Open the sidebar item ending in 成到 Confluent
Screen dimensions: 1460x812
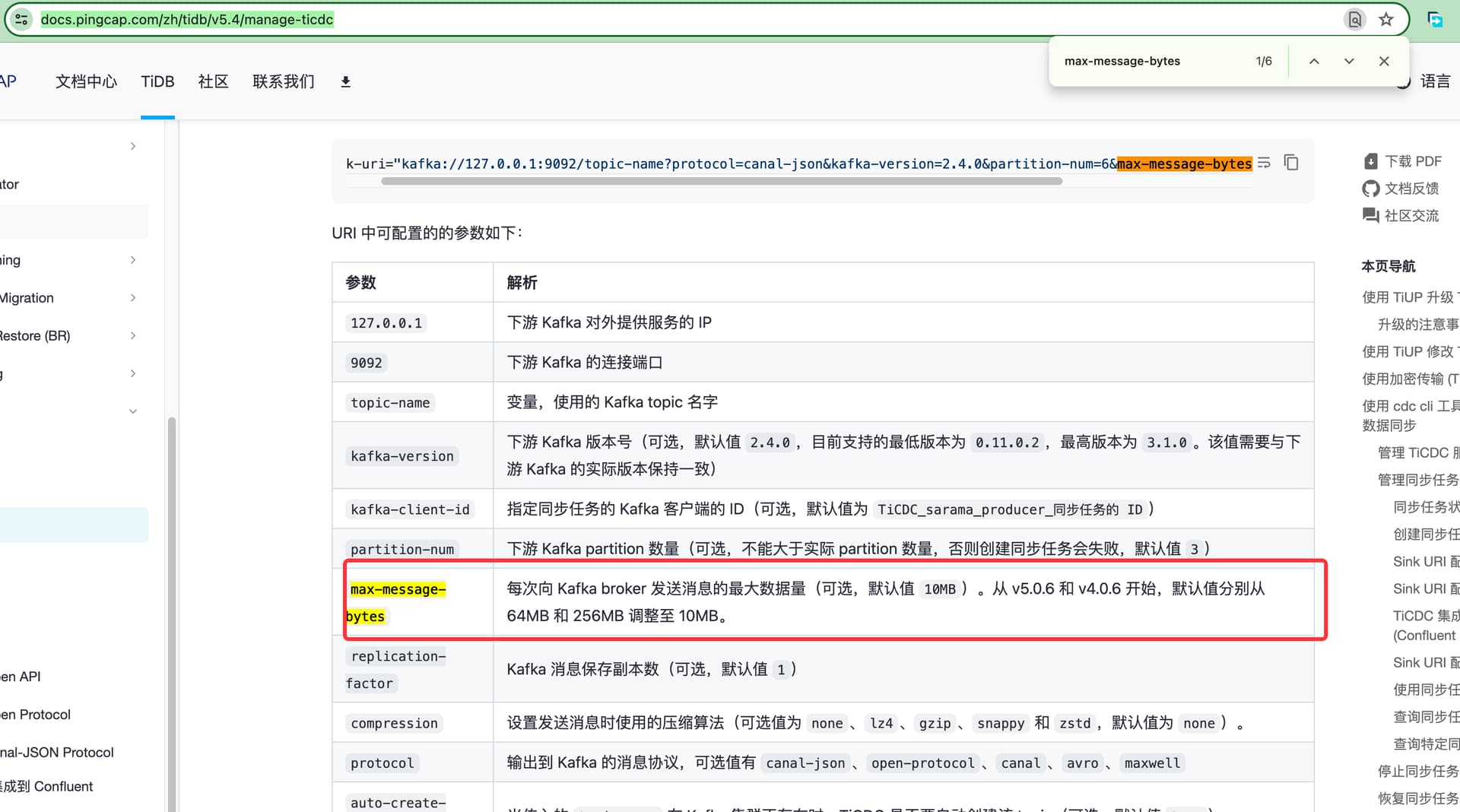pos(46,786)
